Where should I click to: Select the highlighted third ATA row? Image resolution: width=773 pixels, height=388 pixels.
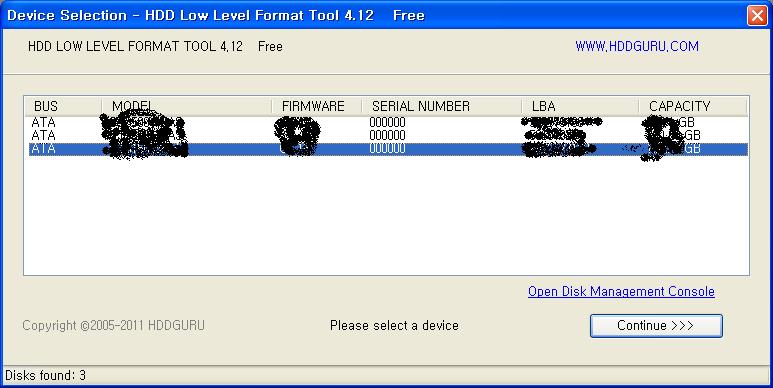[x=388, y=149]
